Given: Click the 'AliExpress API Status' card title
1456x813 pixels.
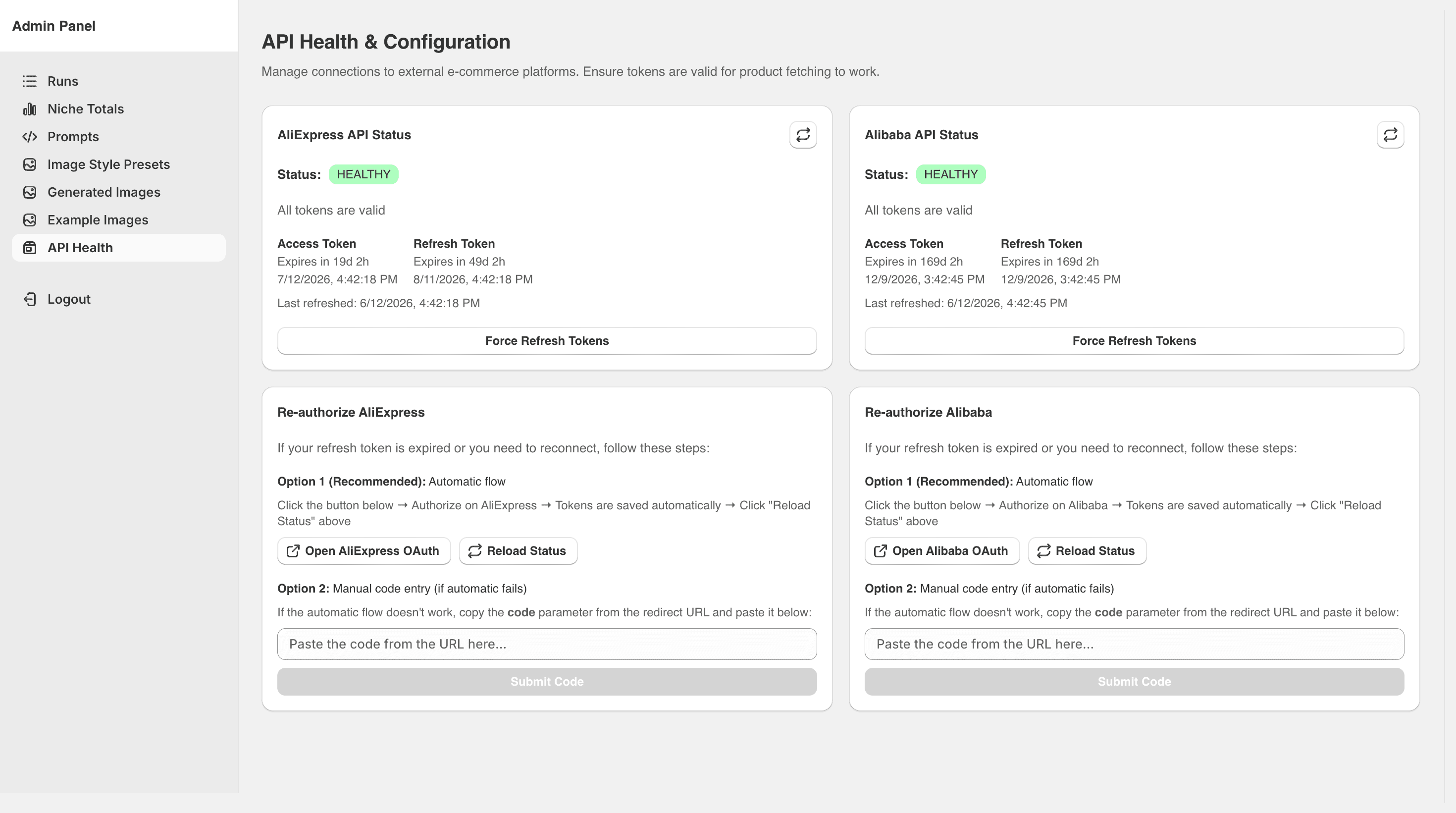Looking at the screenshot, I should tap(344, 135).
